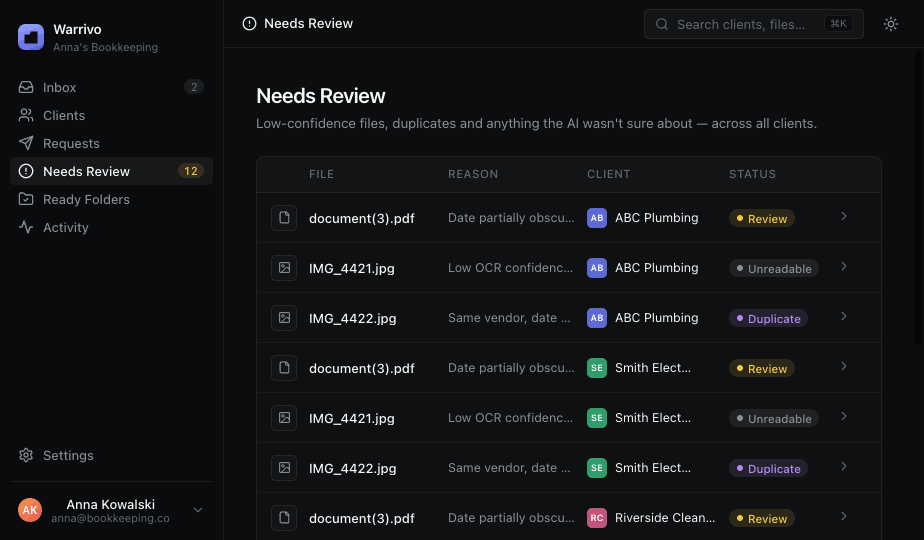924x540 pixels.
Task: Click the AK user avatar
Action: point(30,510)
